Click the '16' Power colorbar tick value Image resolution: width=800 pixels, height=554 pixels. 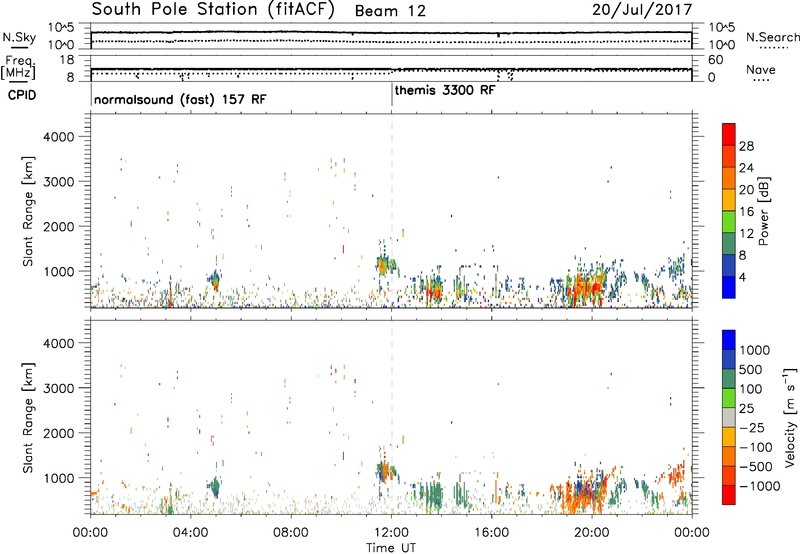click(x=746, y=212)
